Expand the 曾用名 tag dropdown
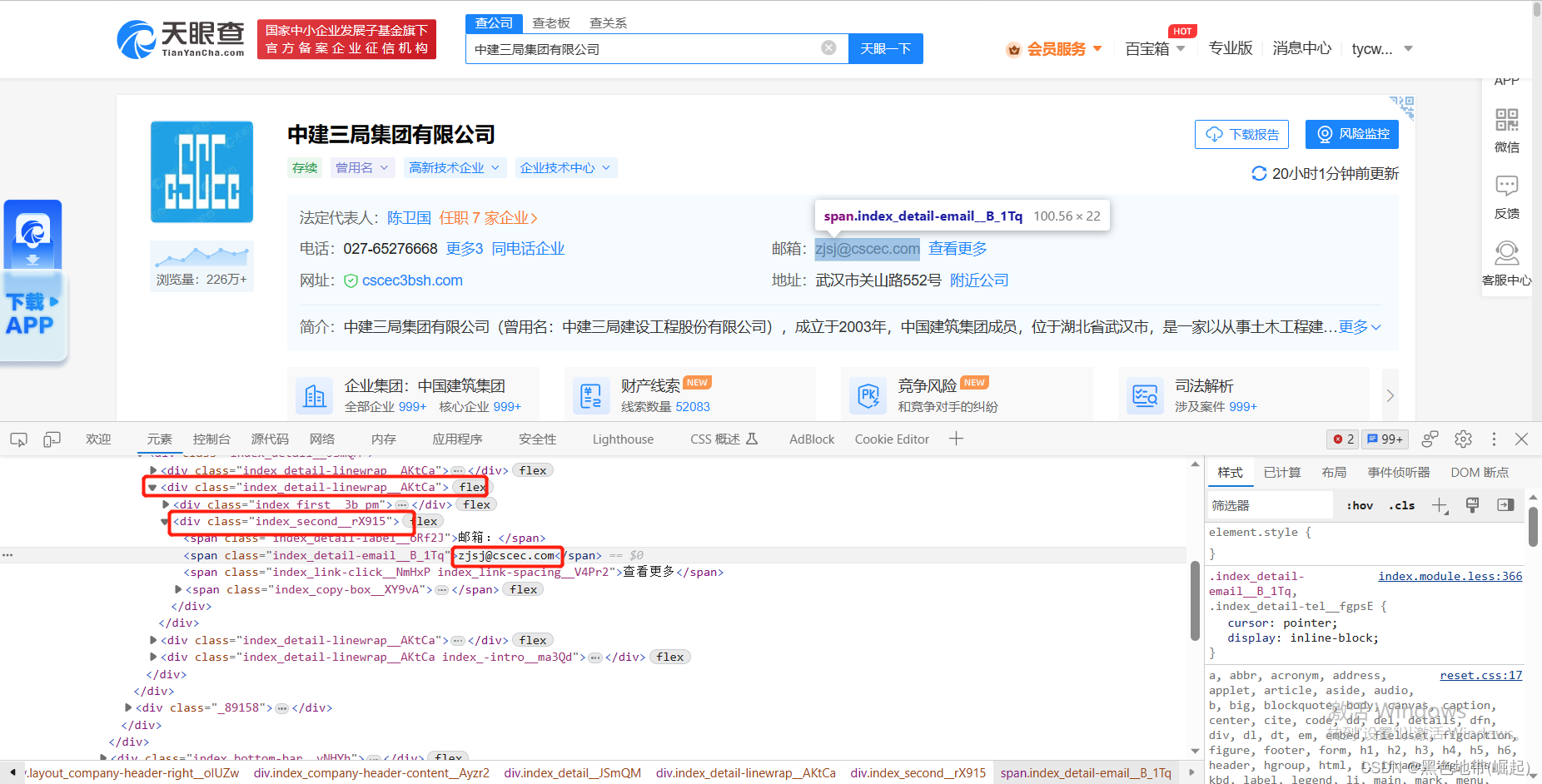 pos(362,168)
